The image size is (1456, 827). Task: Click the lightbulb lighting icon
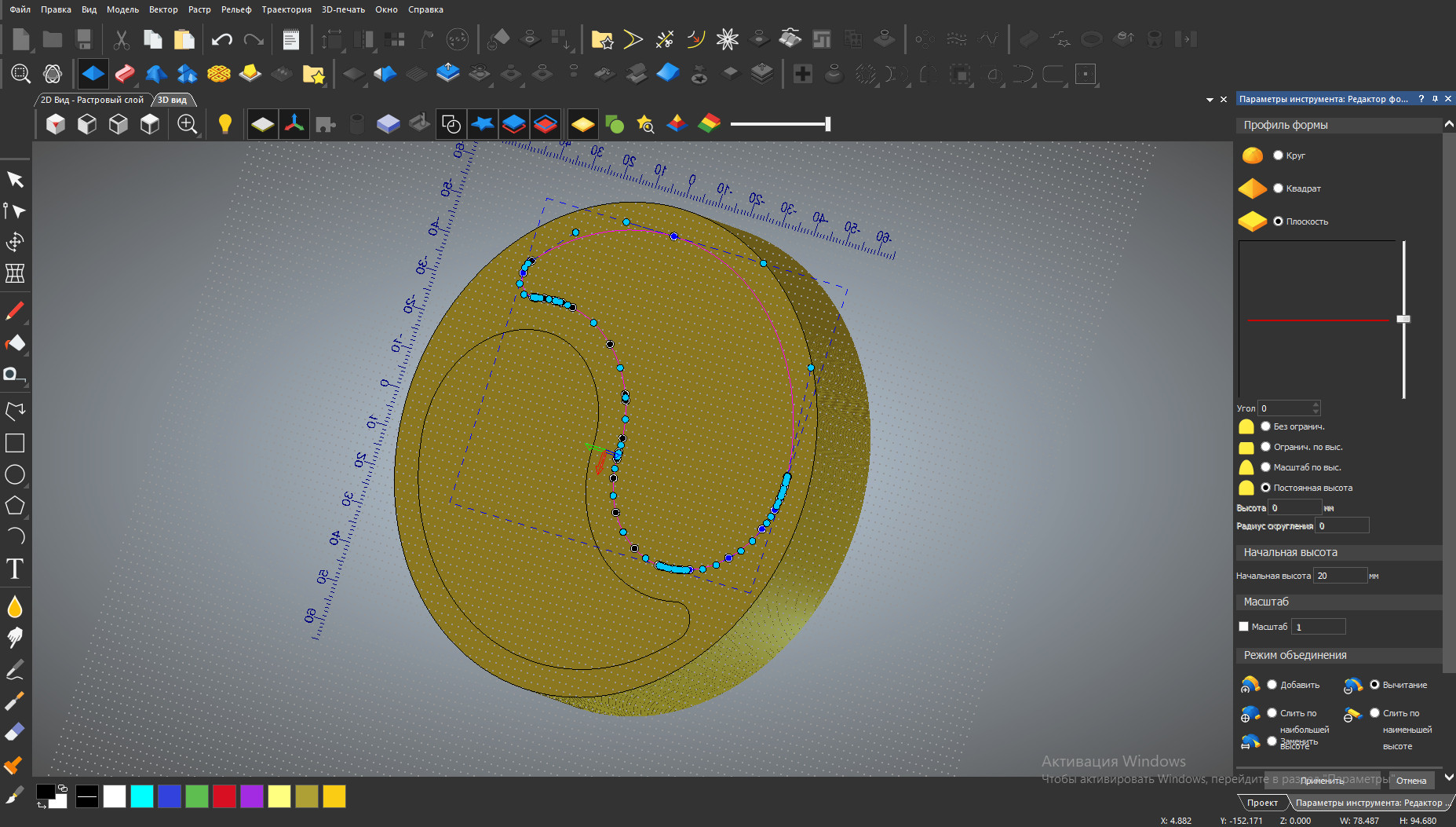tap(224, 124)
